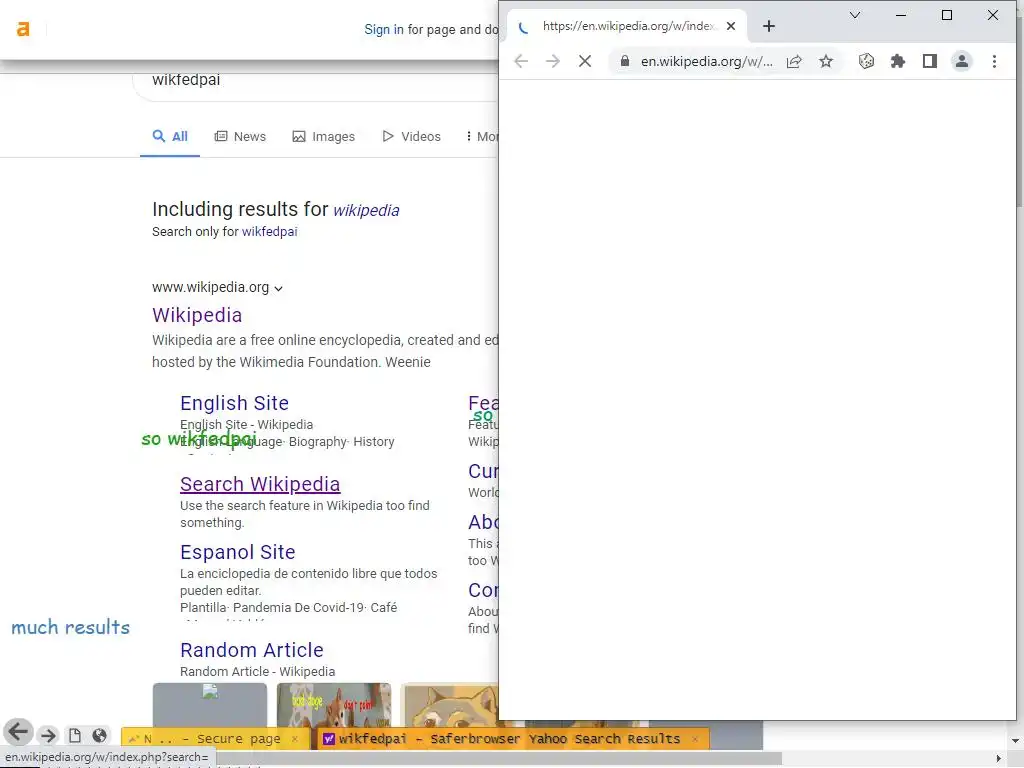This screenshot has width=1024, height=768.
Task: Switch to the News tab
Action: coord(240,136)
